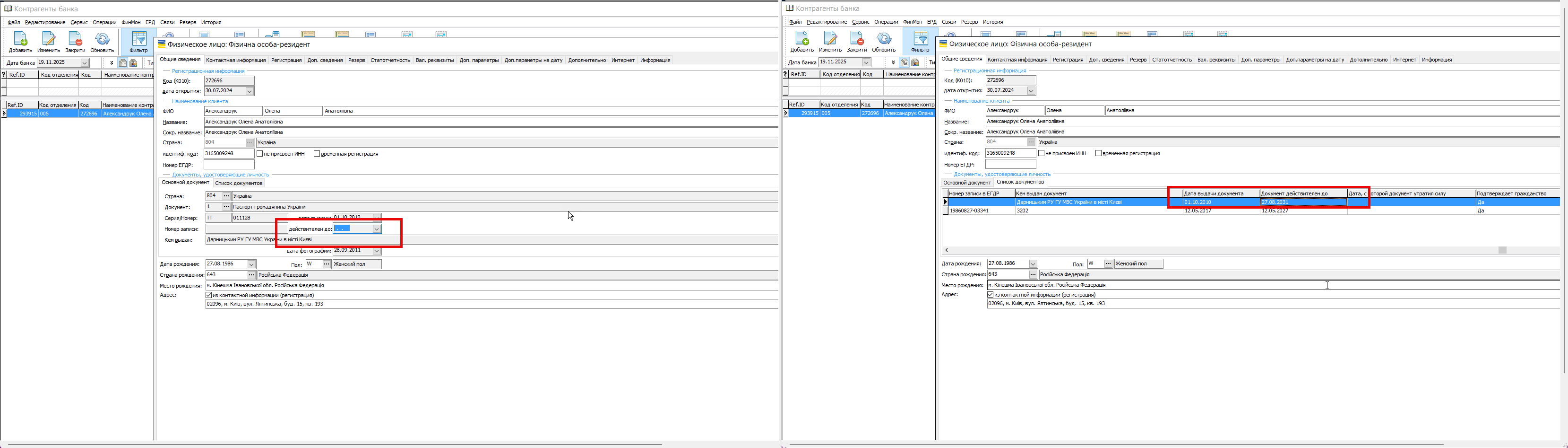
Task: Switch to Вал. реквизиты tab in left window
Action: click(x=435, y=61)
